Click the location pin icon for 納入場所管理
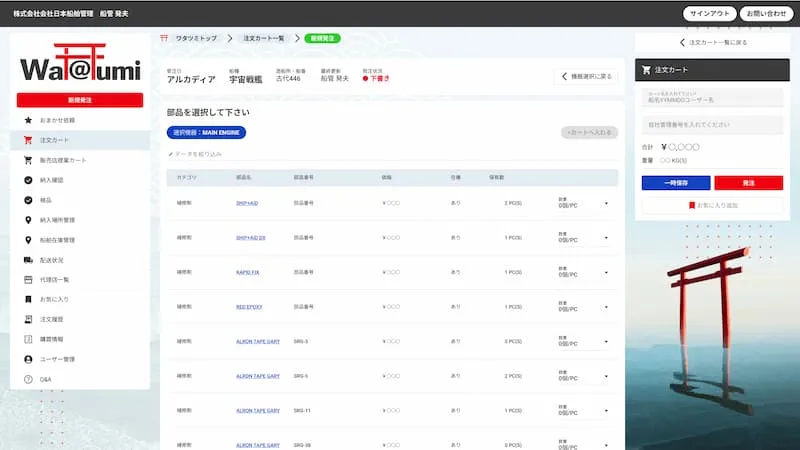The height and width of the screenshot is (450, 800). (28, 220)
